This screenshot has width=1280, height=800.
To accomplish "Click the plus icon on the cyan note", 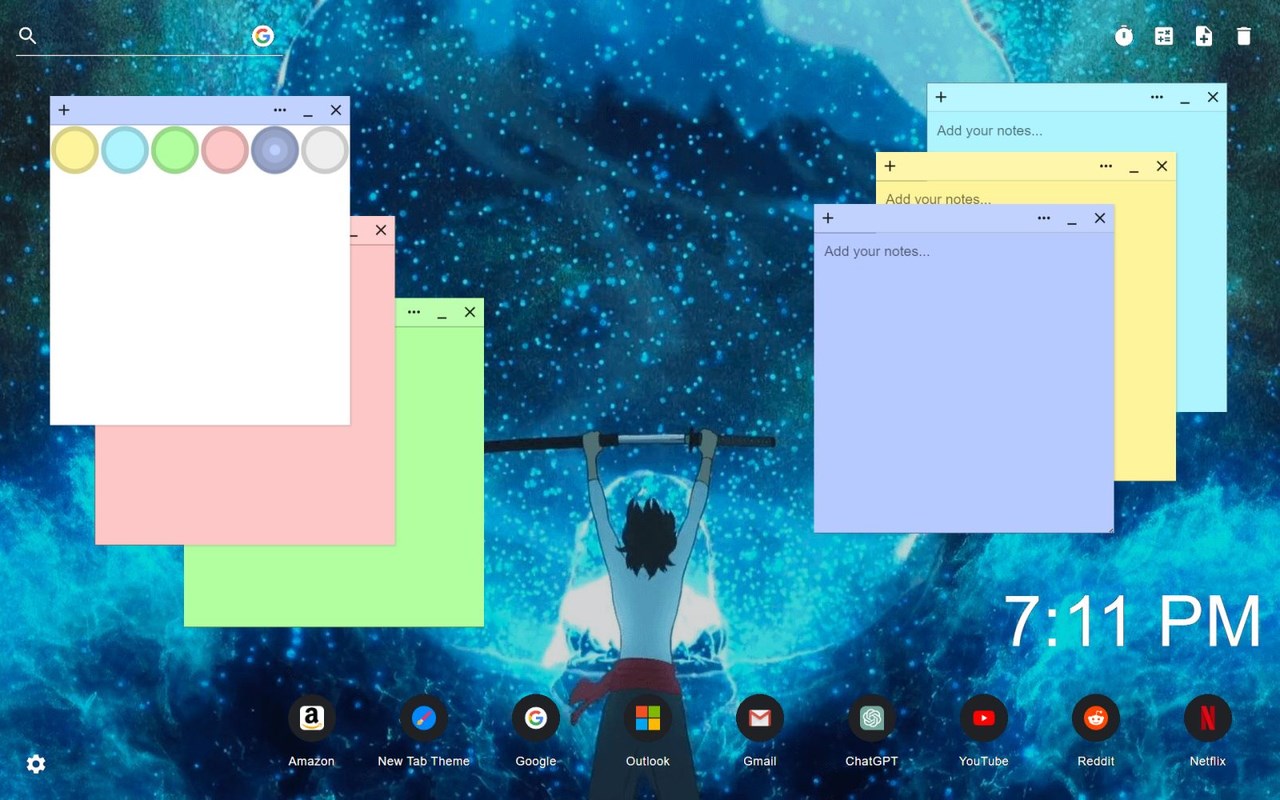I will click(x=941, y=97).
